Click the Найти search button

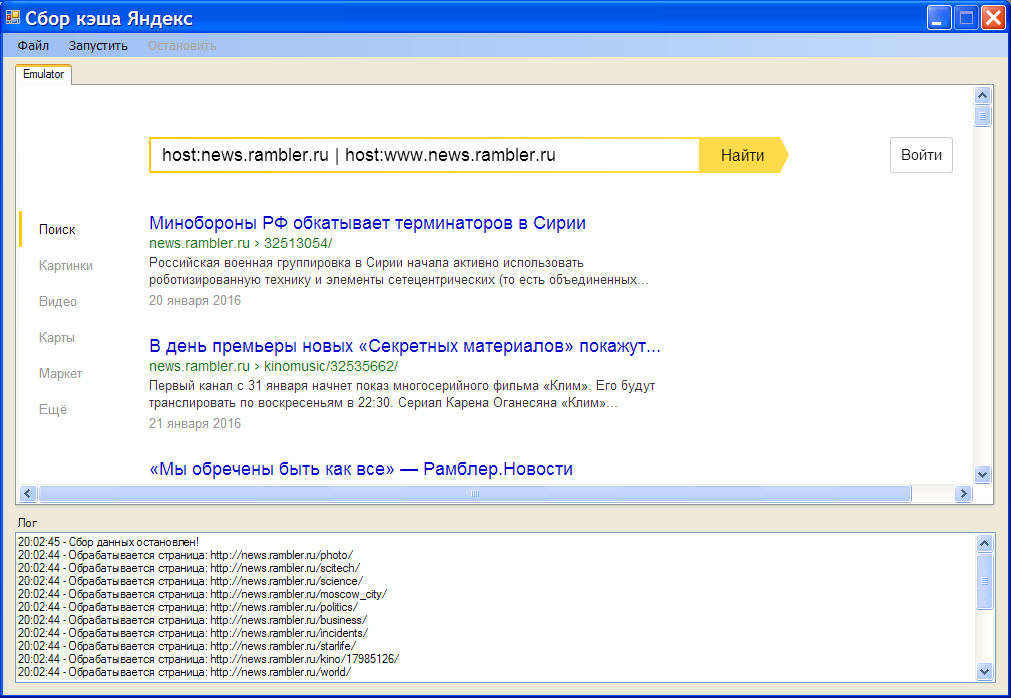point(743,155)
